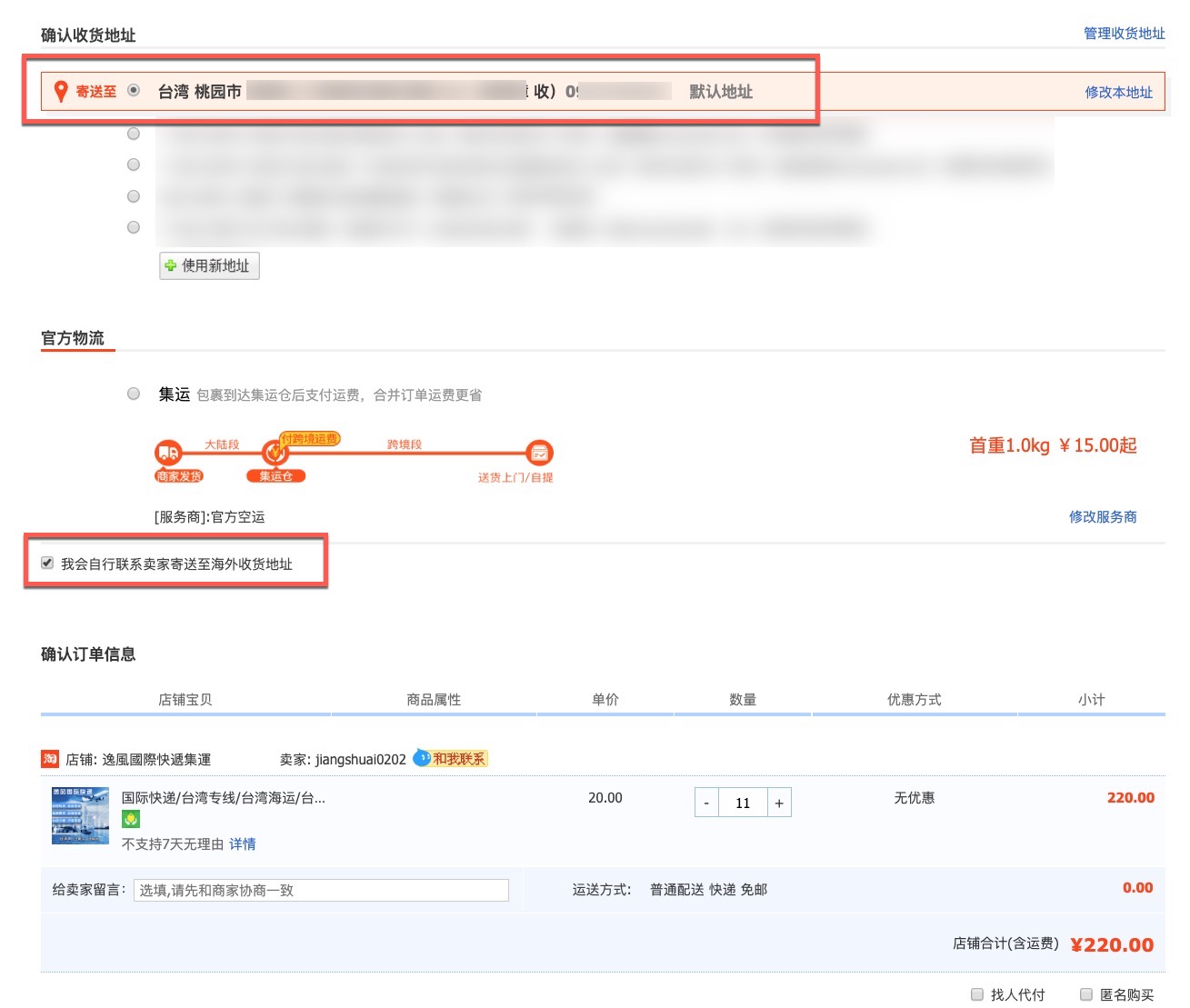Viewport: 1190px width, 1008px height.
Task: Click the product title 国际快递/台湾专线/台湾海运
Action: (224, 798)
